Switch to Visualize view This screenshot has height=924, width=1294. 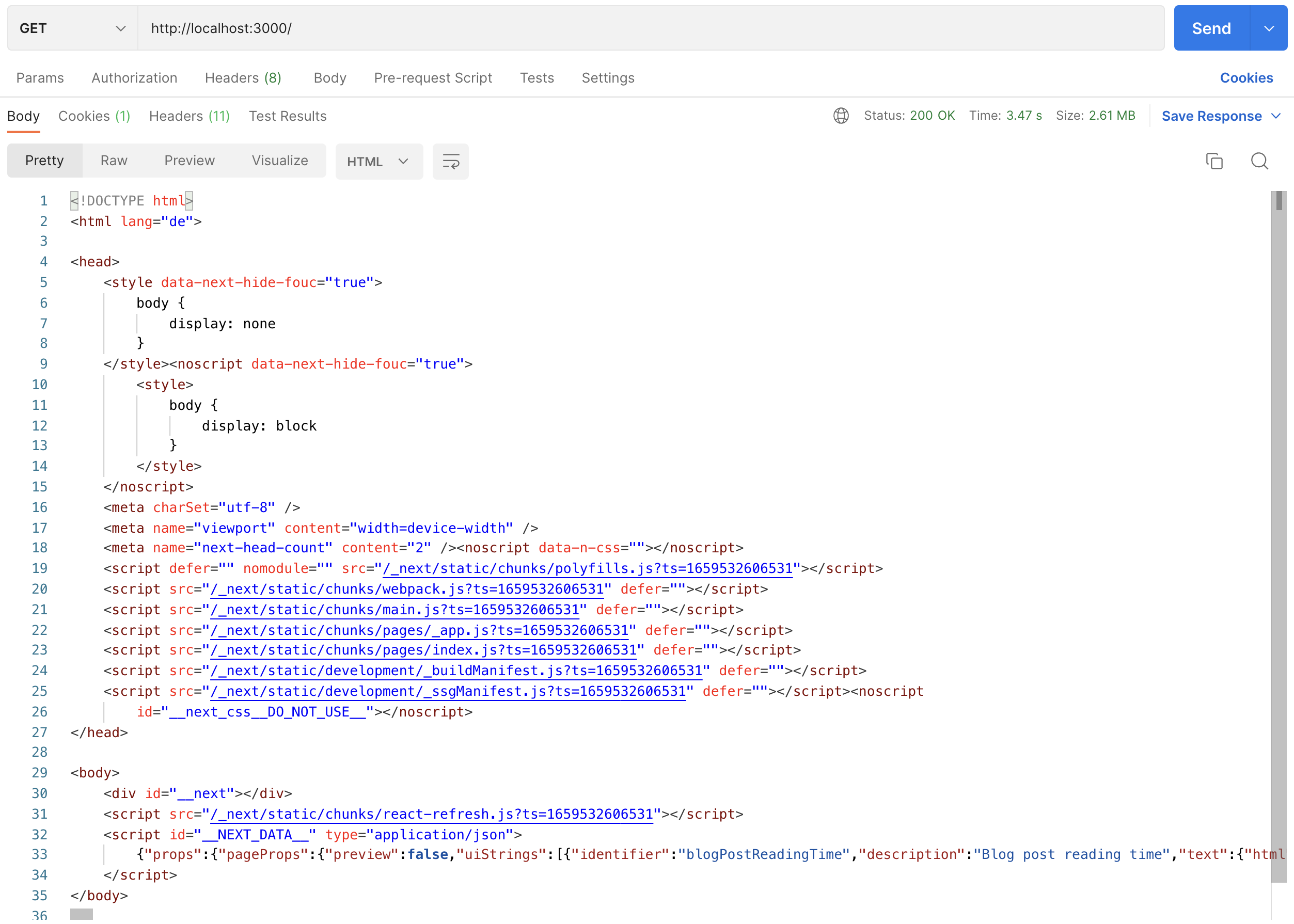(280, 161)
